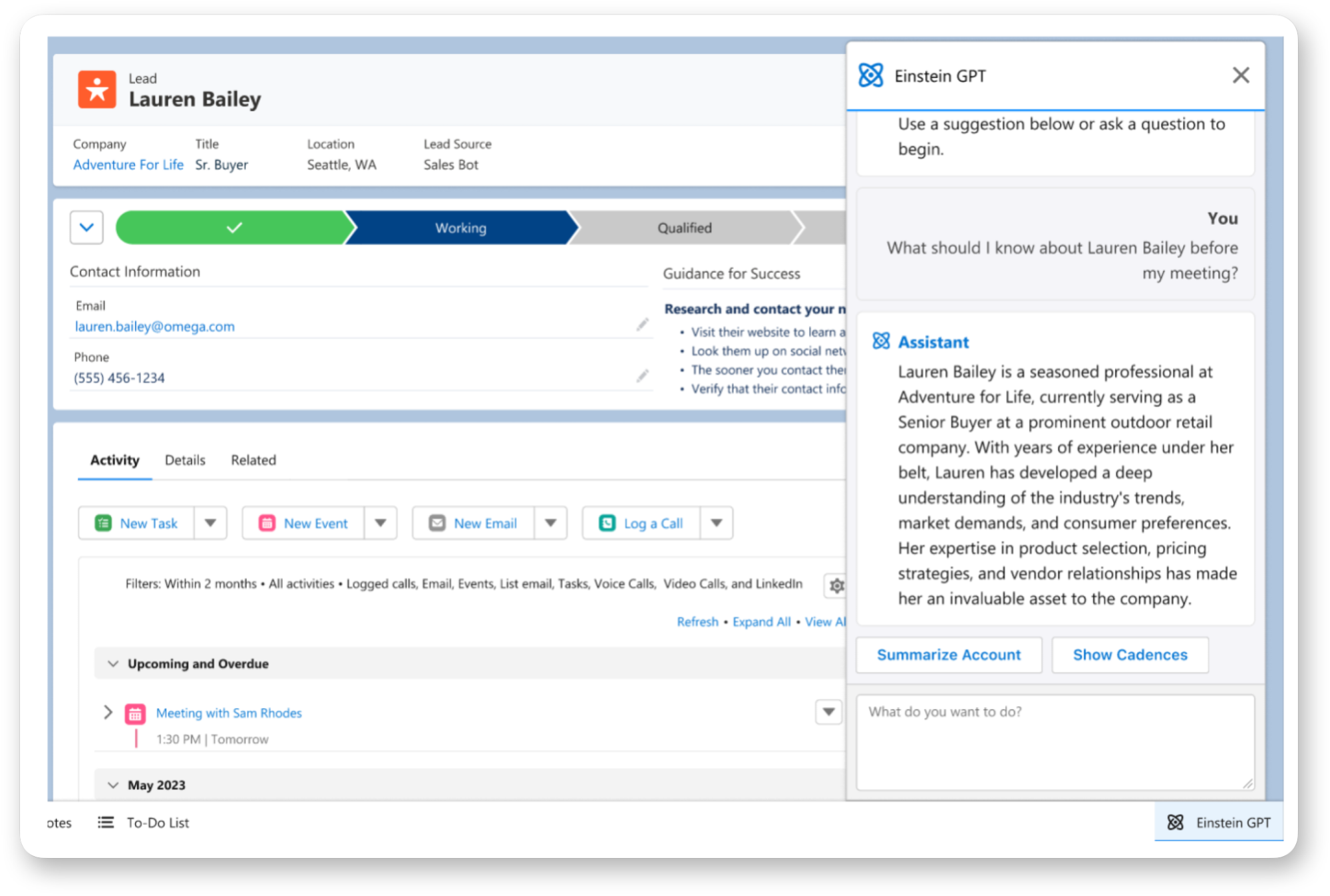Open the New Task dropdown arrow

[x=210, y=523]
